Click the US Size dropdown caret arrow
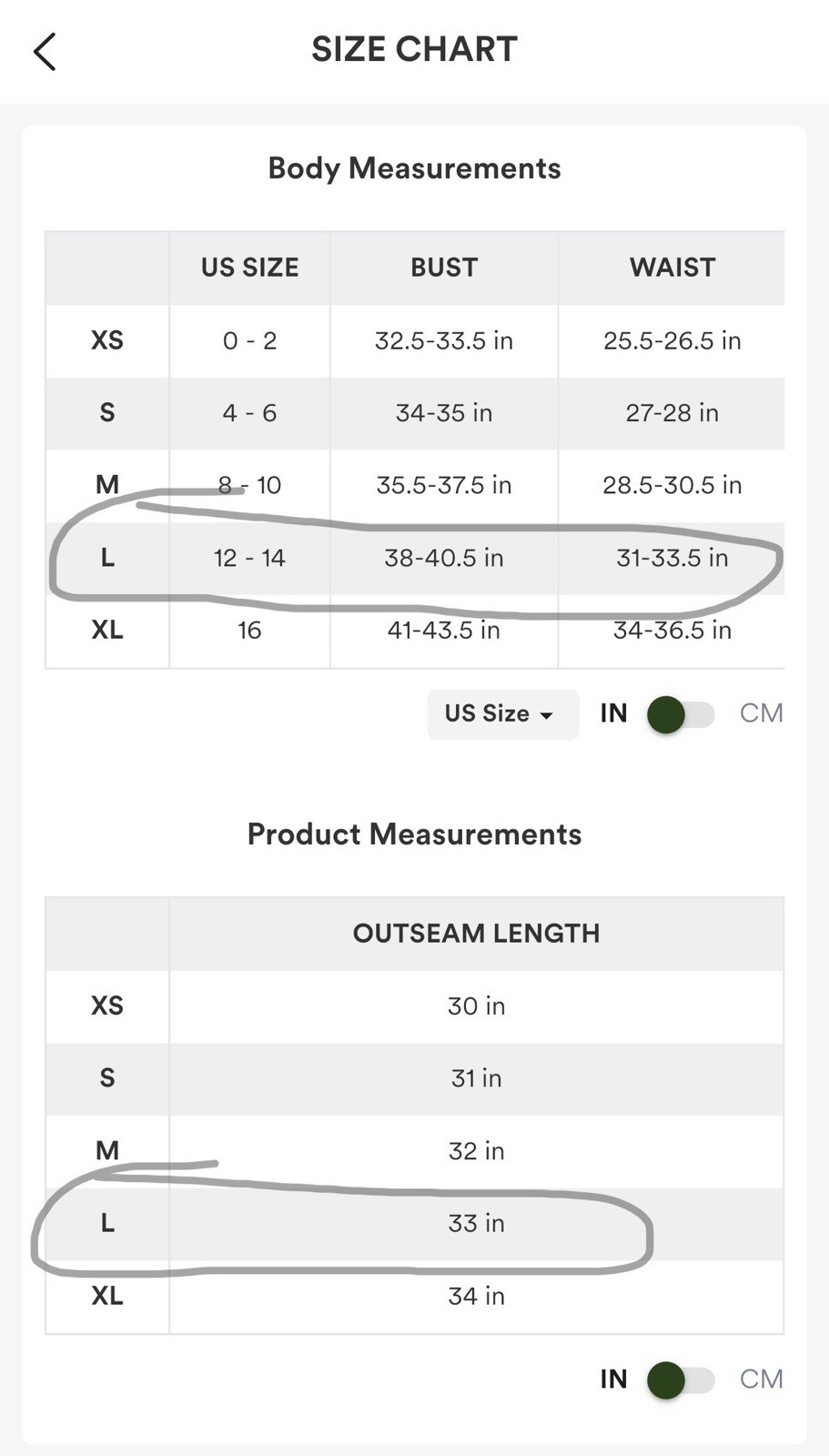 [546, 715]
